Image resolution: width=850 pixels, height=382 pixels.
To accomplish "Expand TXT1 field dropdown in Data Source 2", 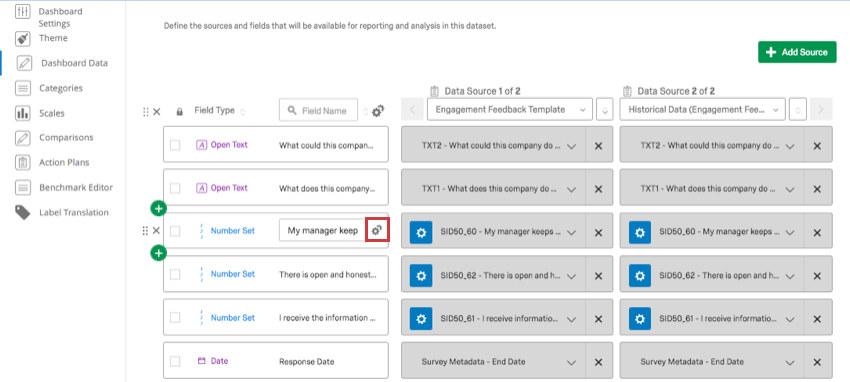I will coord(790,190).
